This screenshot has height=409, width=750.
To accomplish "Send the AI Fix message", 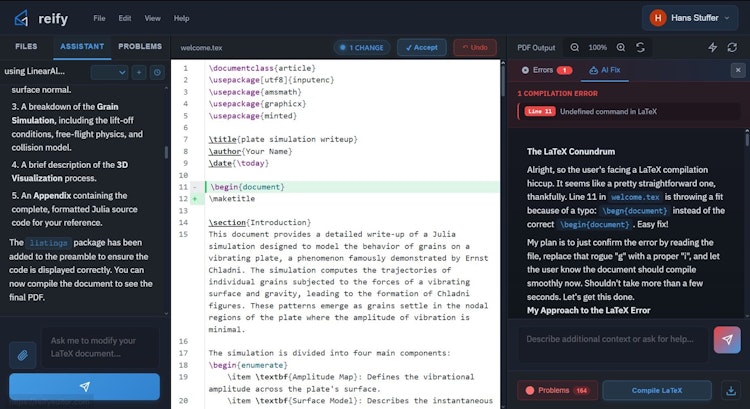I will 727,340.
